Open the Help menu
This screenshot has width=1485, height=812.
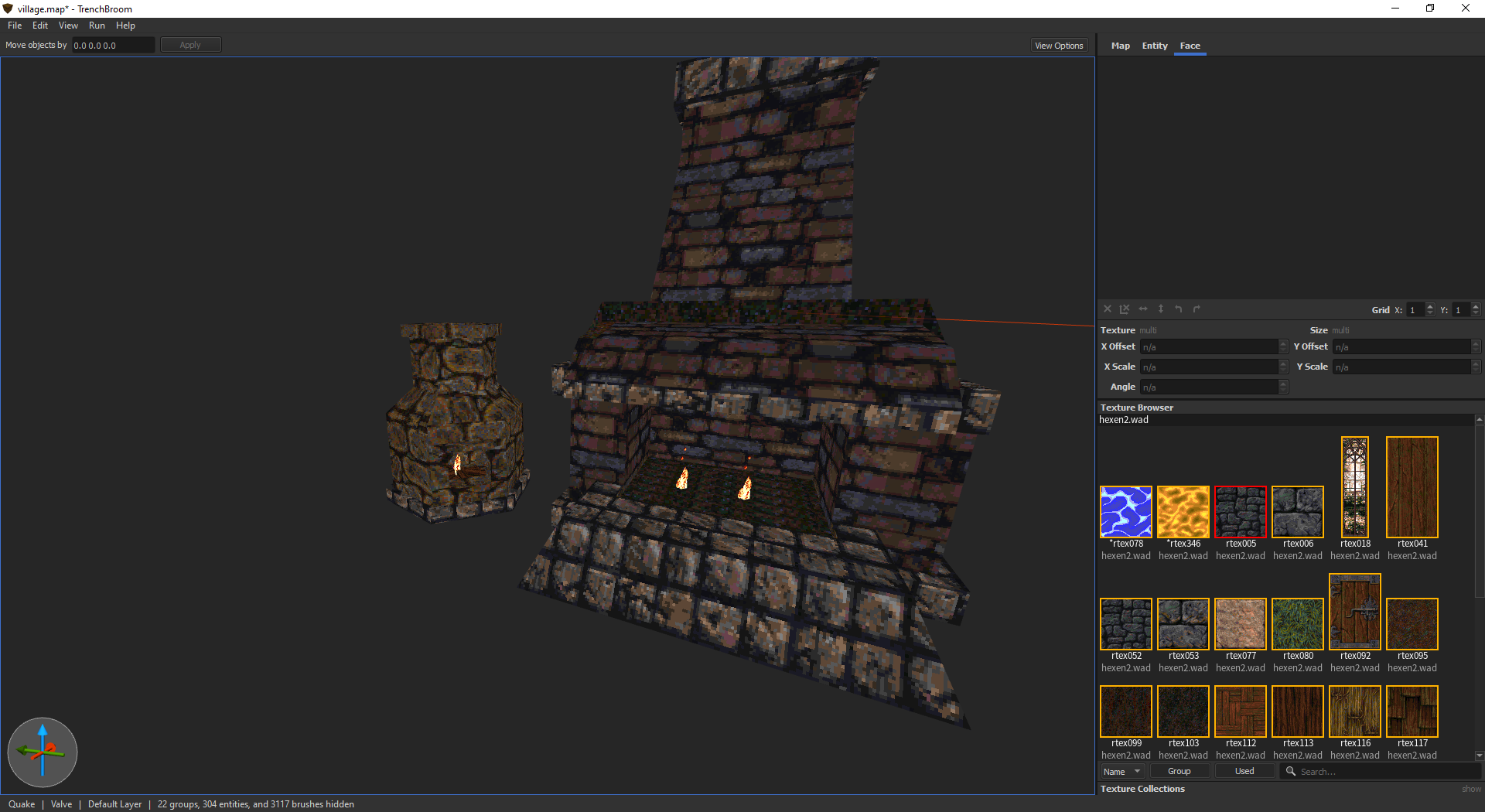point(125,26)
